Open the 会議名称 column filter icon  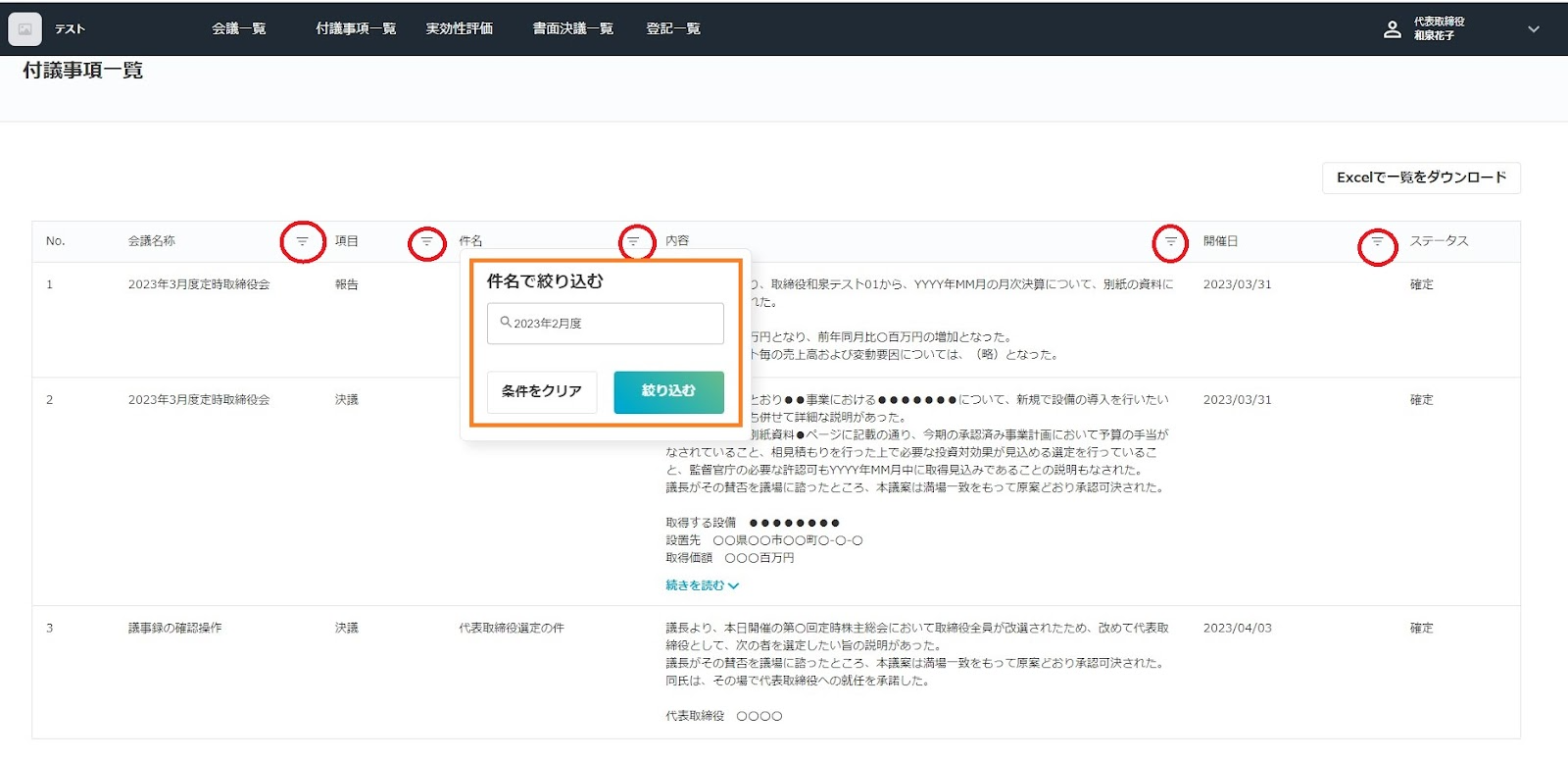pos(302,241)
